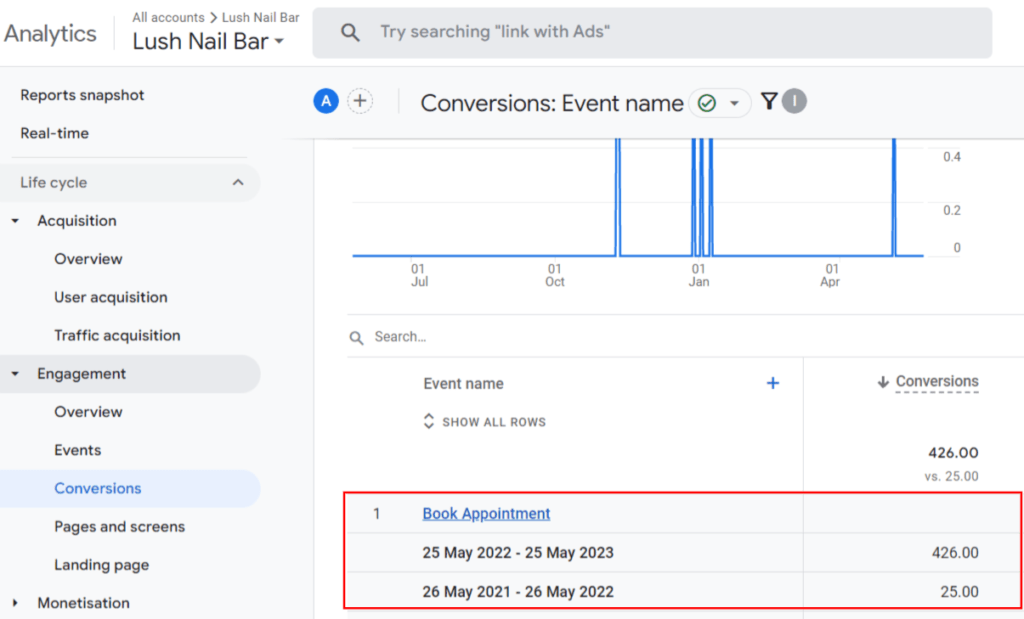Click the green verified checkmark icon
This screenshot has width=1024, height=619.
click(707, 103)
